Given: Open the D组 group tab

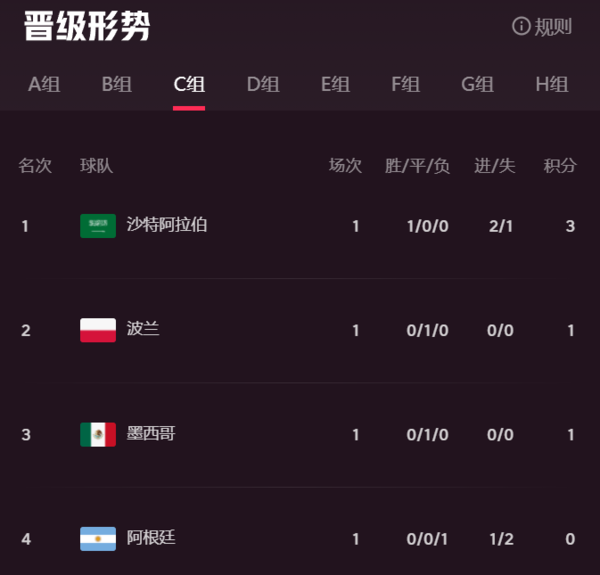Looking at the screenshot, I should (263, 85).
